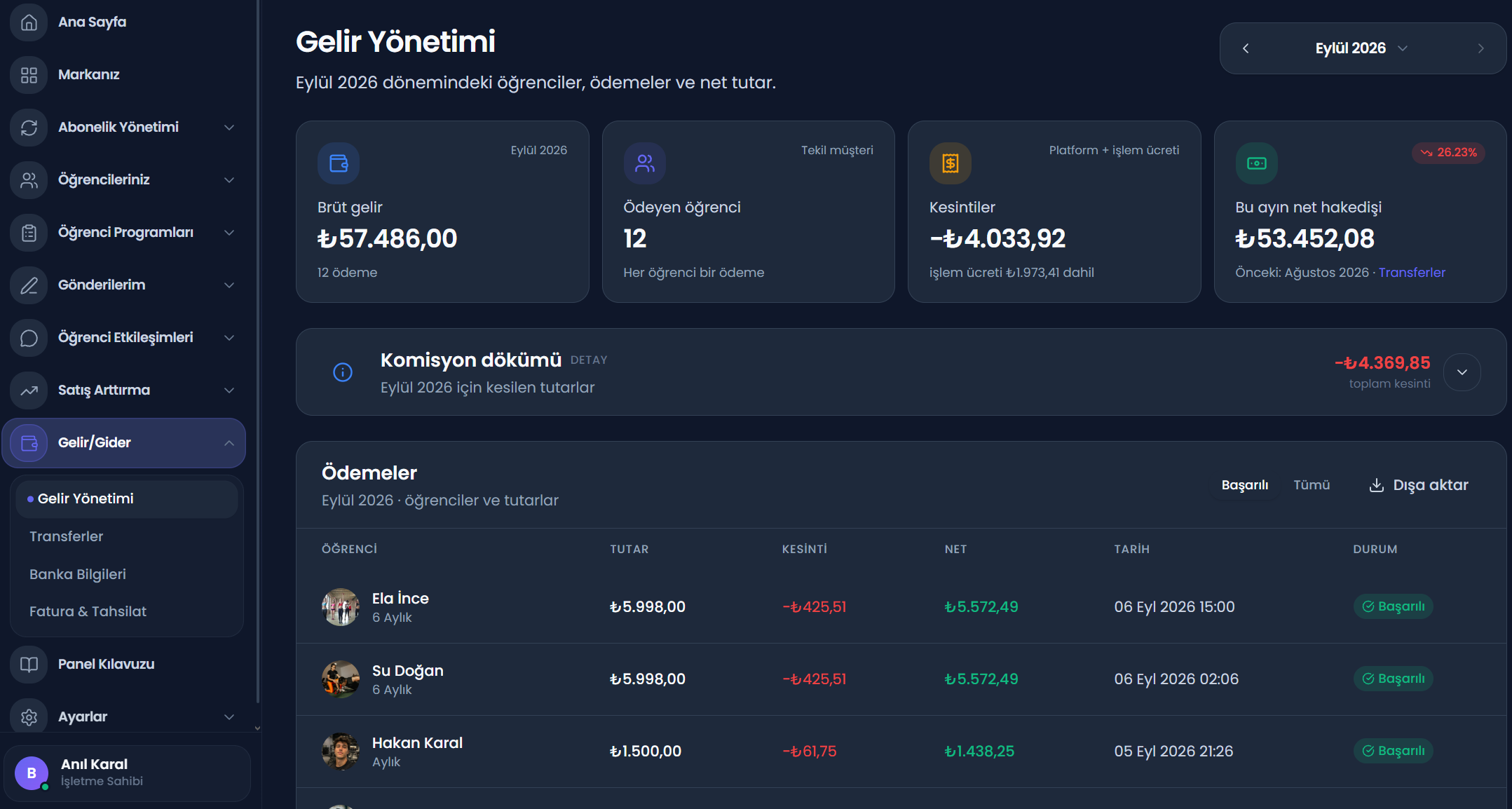
Task: Expand Komisyon dökümü details chevron
Action: [1462, 372]
